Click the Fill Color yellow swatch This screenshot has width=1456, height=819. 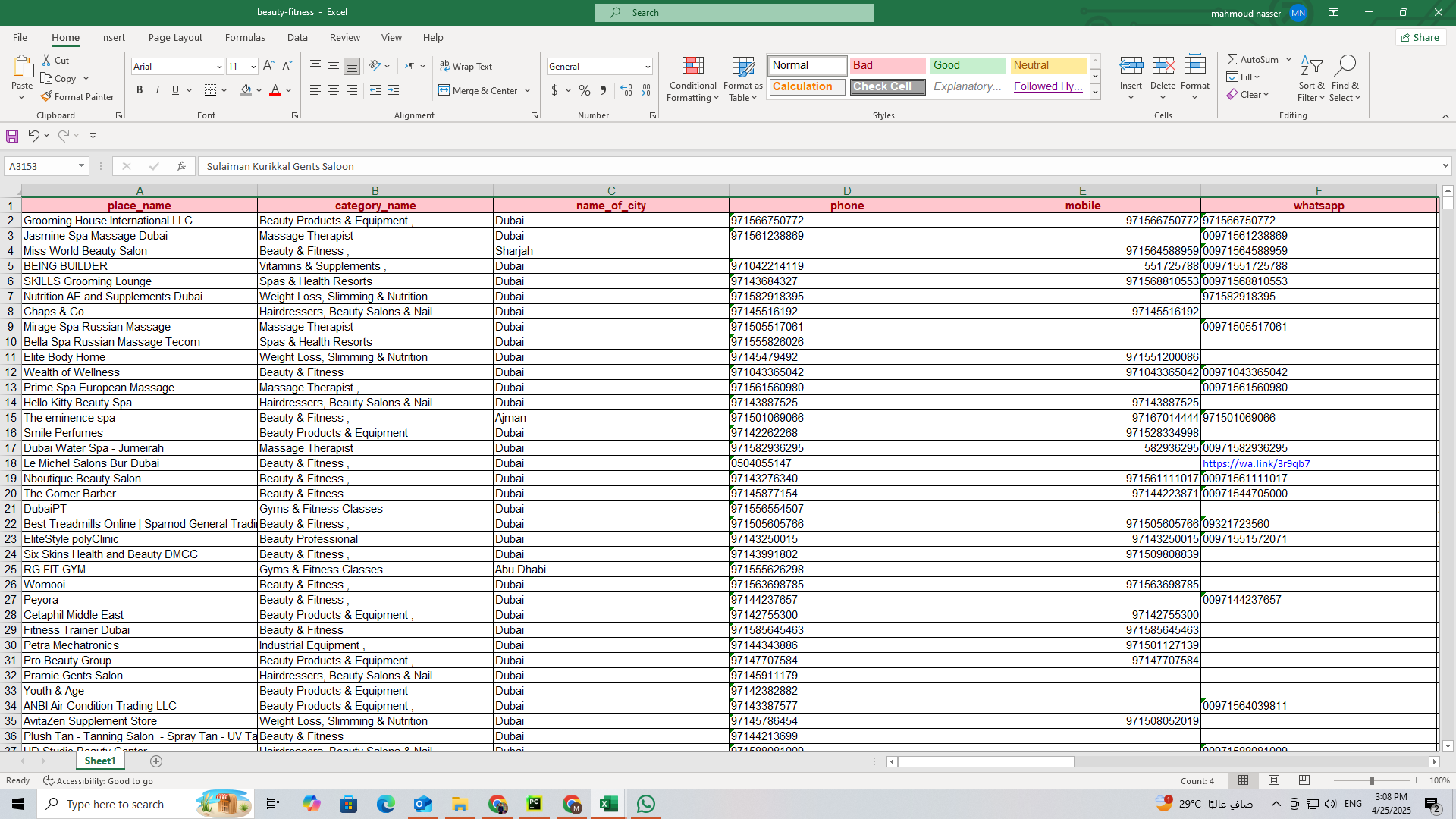(x=246, y=90)
